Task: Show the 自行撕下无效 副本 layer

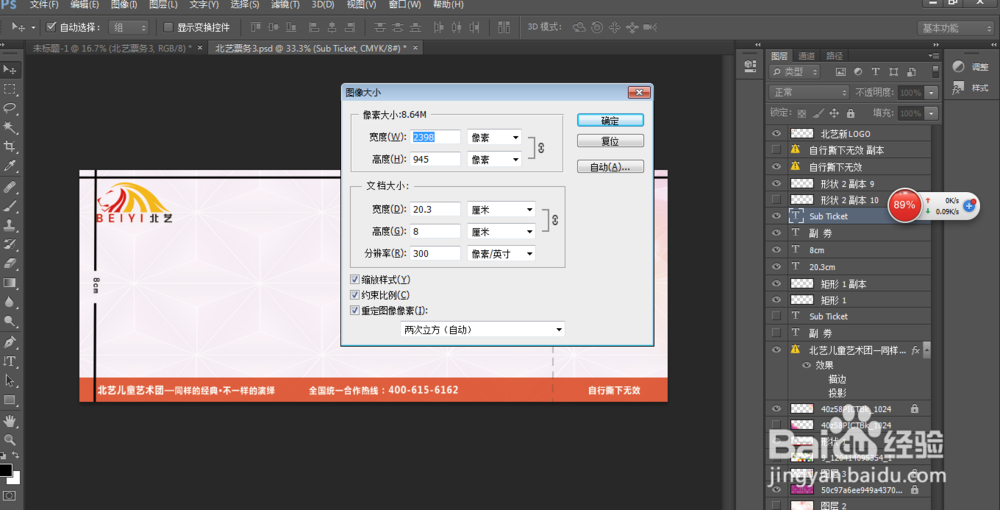Action: coord(776,150)
